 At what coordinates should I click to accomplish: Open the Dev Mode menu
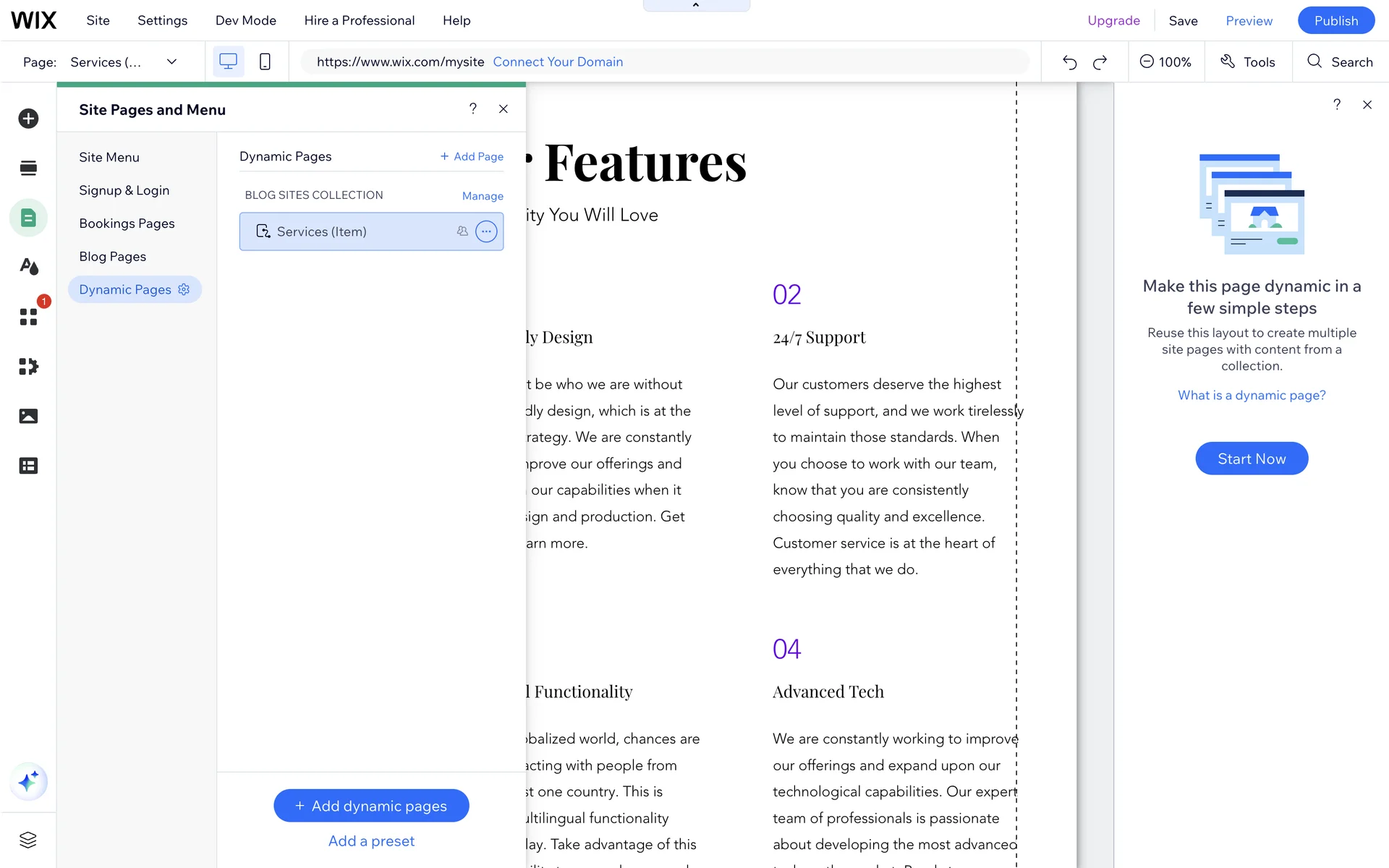(245, 20)
